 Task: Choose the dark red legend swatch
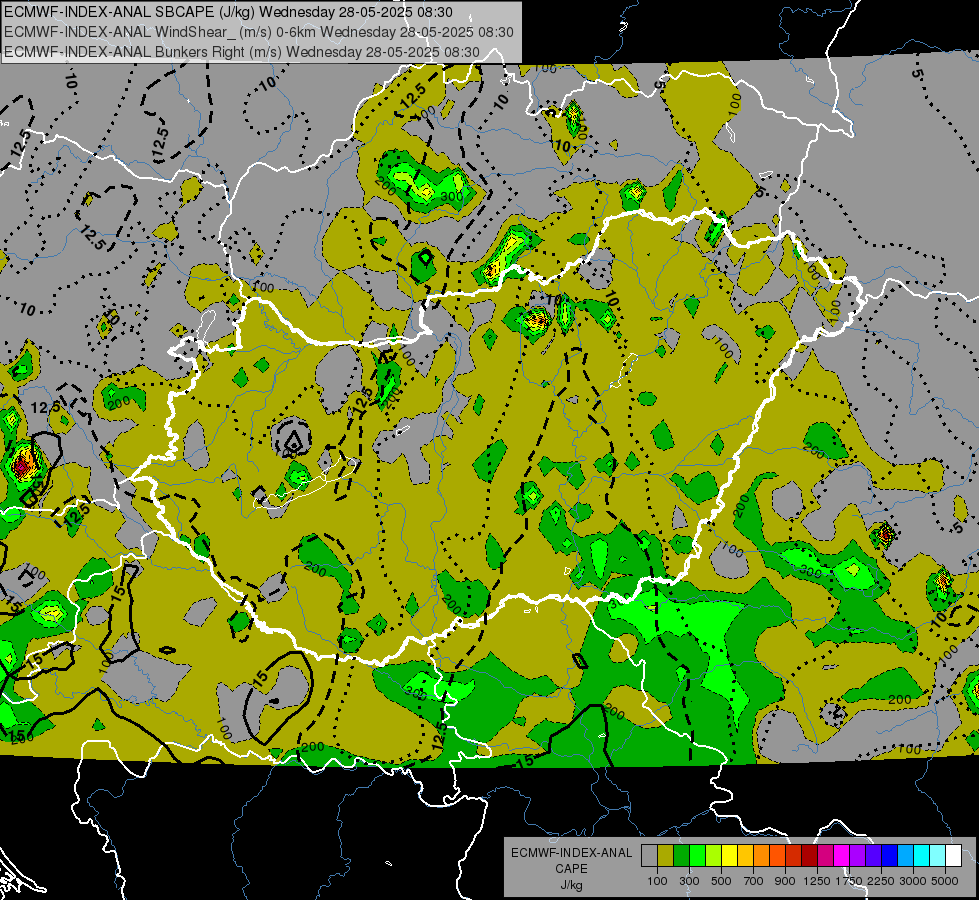pos(810,855)
